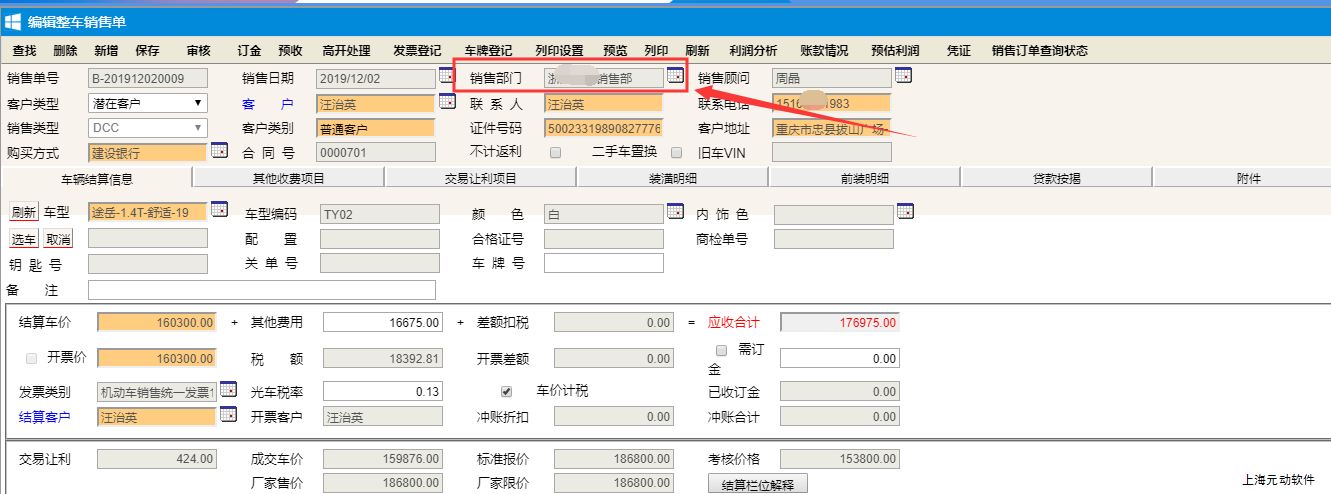Click the 车型 picker icon
Image resolution: width=1331 pixels, height=494 pixels.
click(219, 211)
